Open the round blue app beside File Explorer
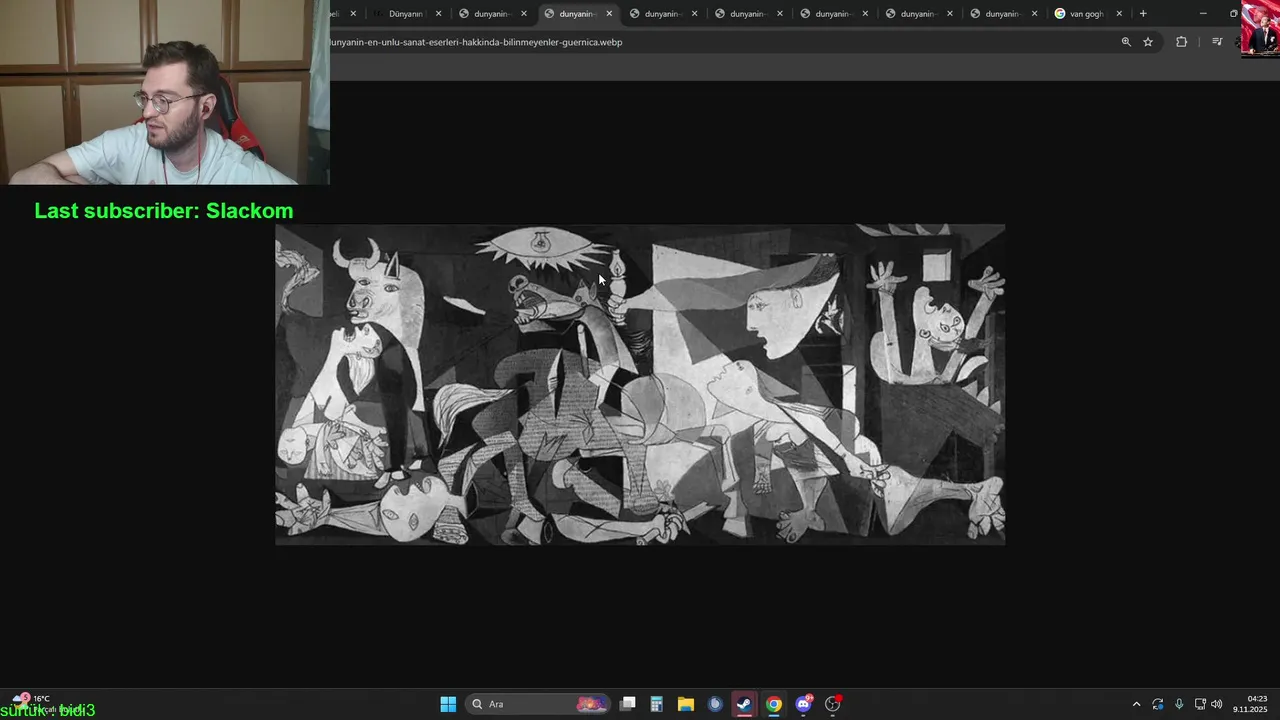The height and width of the screenshot is (720, 1280). (715, 704)
